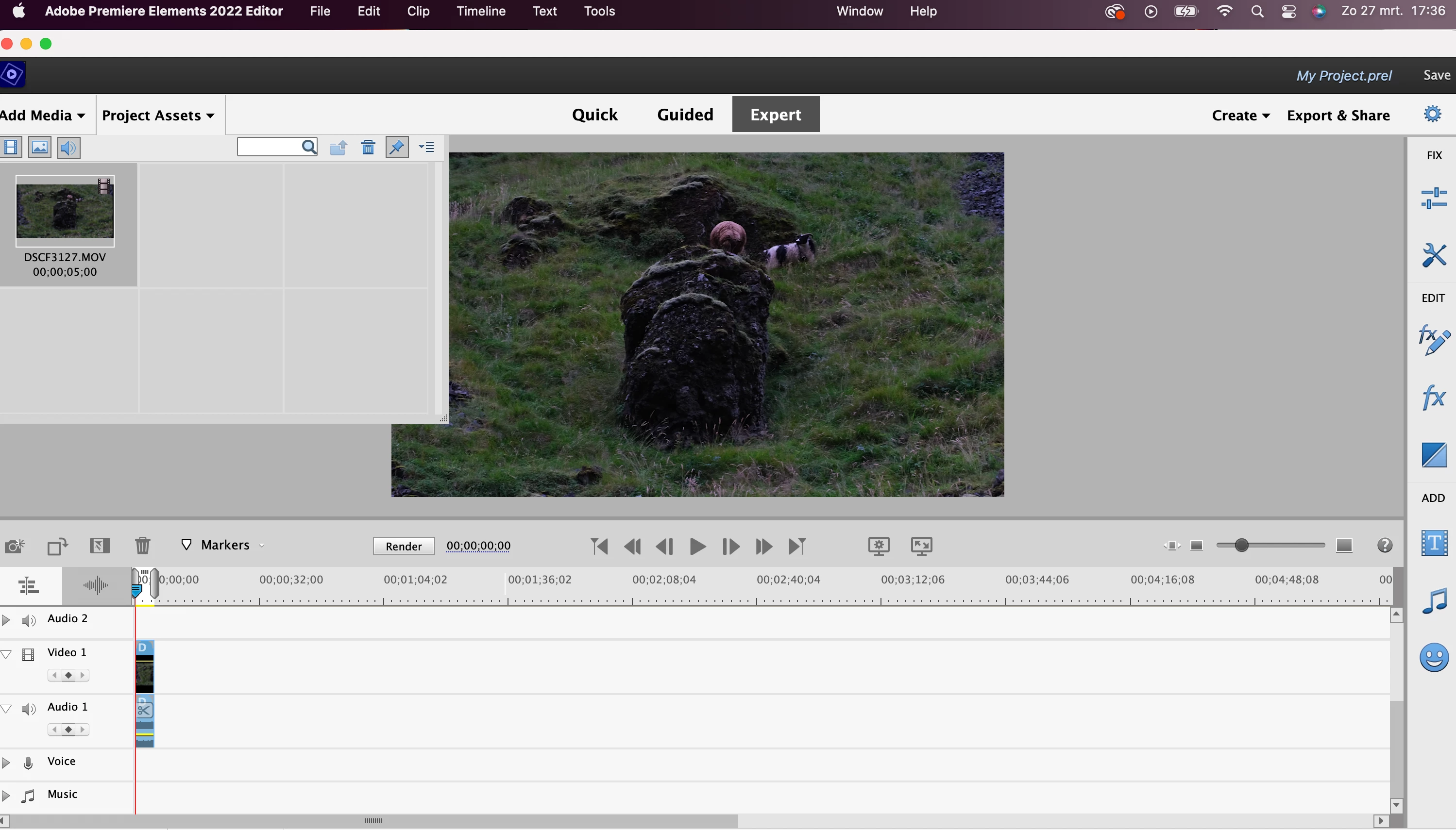Viewport: 1456px width, 830px height.
Task: Mute the Audio 2 track speaker
Action: click(29, 620)
